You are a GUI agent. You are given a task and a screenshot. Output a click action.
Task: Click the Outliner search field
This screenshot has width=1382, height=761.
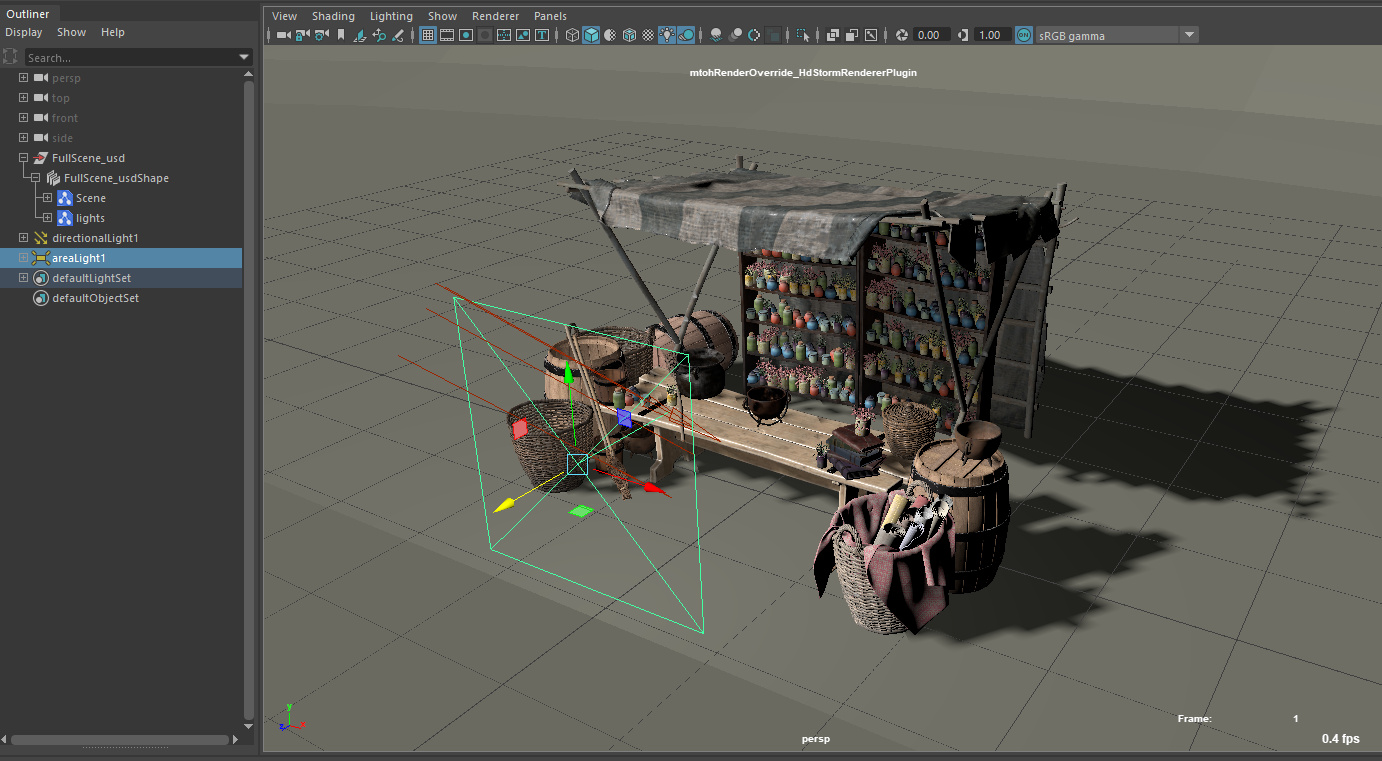tap(130, 58)
